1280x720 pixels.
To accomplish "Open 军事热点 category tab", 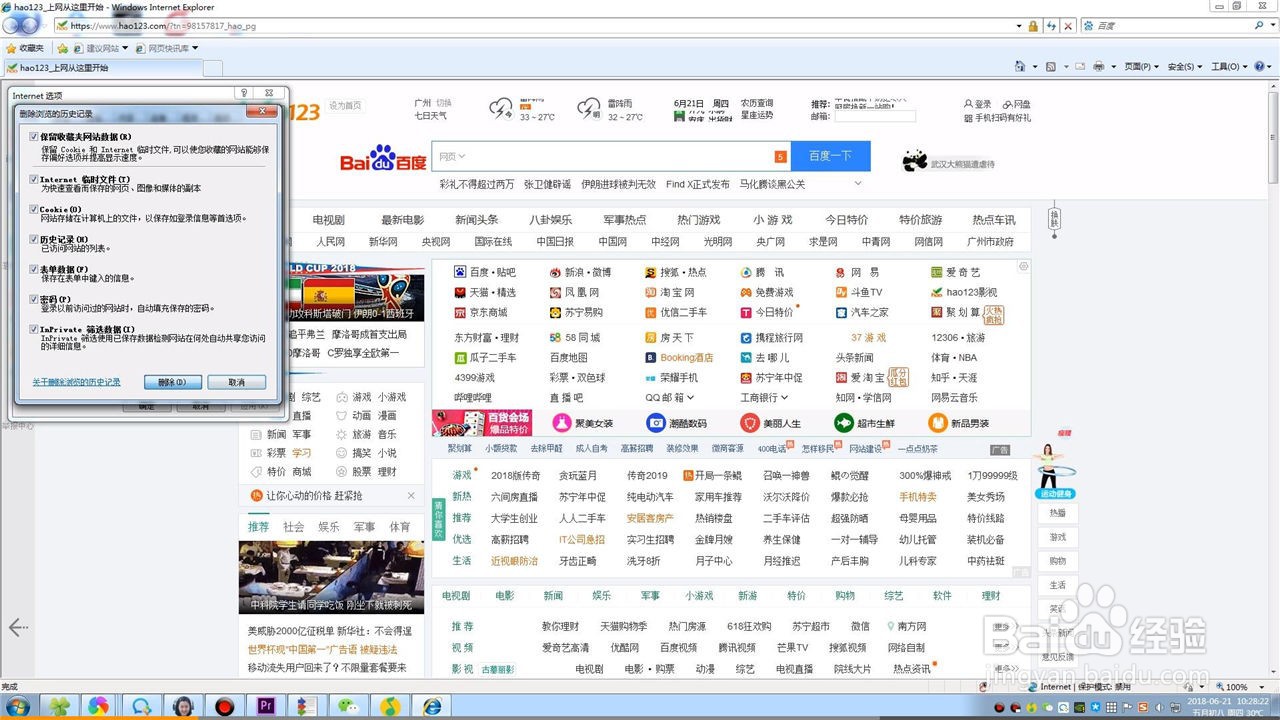I will [624, 220].
